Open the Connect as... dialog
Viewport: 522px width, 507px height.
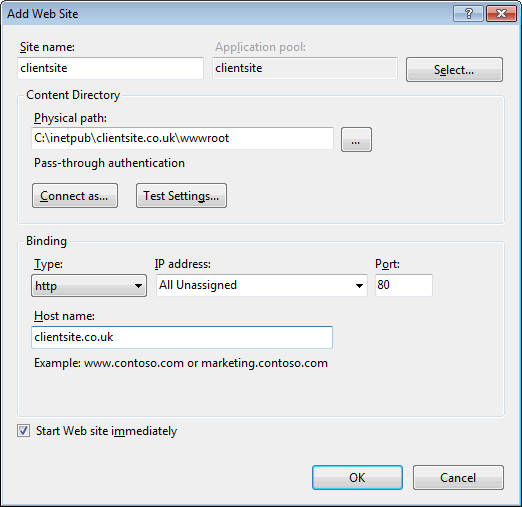click(x=75, y=196)
